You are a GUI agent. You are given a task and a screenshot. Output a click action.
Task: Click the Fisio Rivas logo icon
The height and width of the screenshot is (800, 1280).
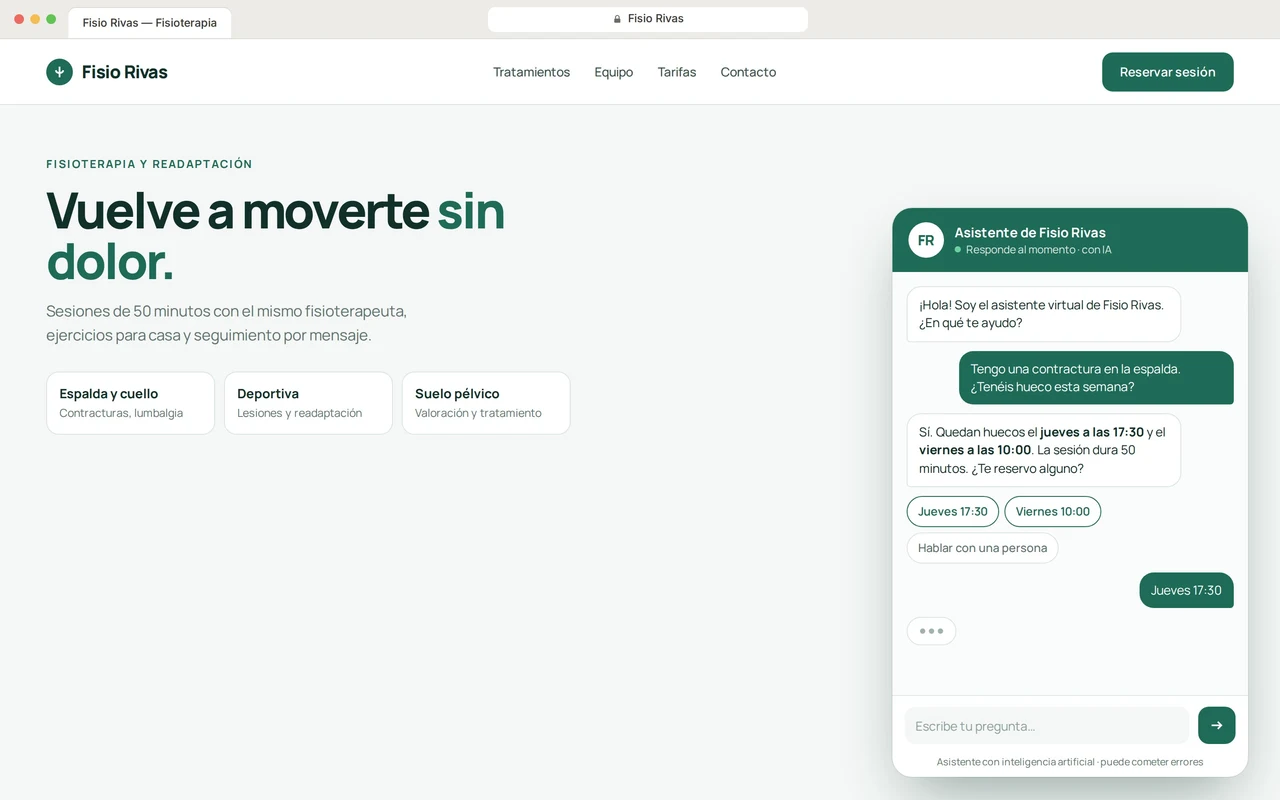(59, 72)
